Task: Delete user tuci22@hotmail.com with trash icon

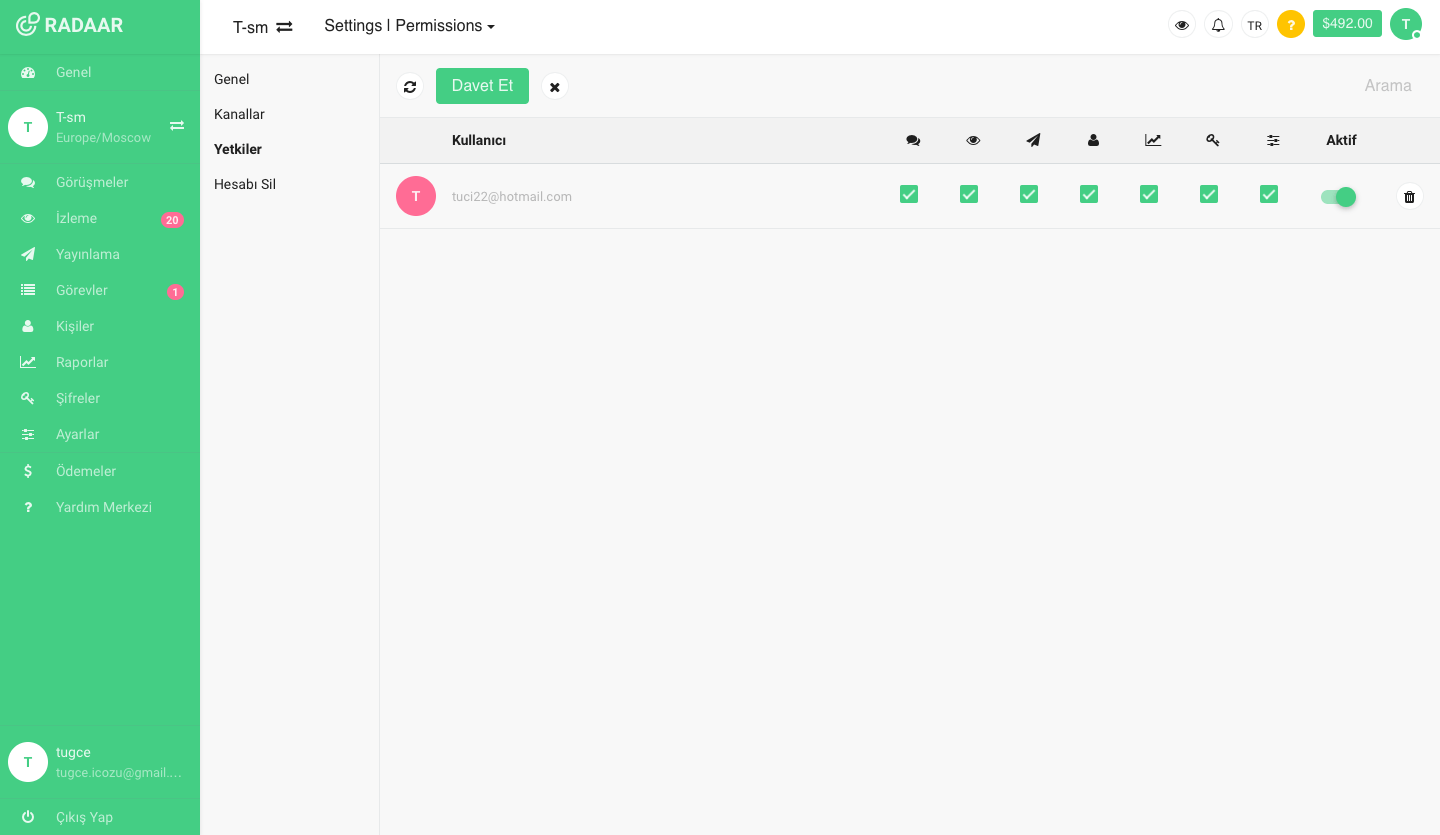Action: [x=1409, y=196]
